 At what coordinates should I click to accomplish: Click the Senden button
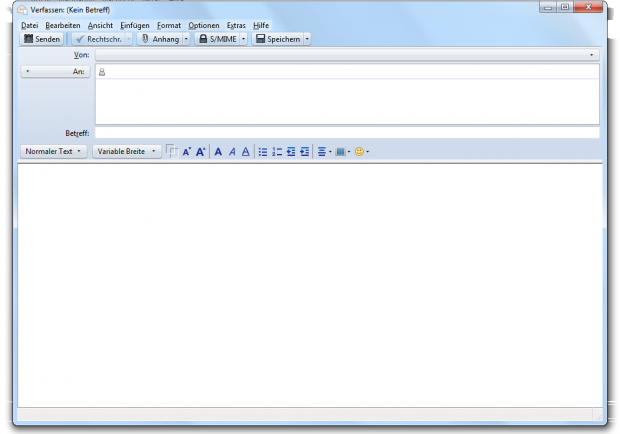(42, 39)
